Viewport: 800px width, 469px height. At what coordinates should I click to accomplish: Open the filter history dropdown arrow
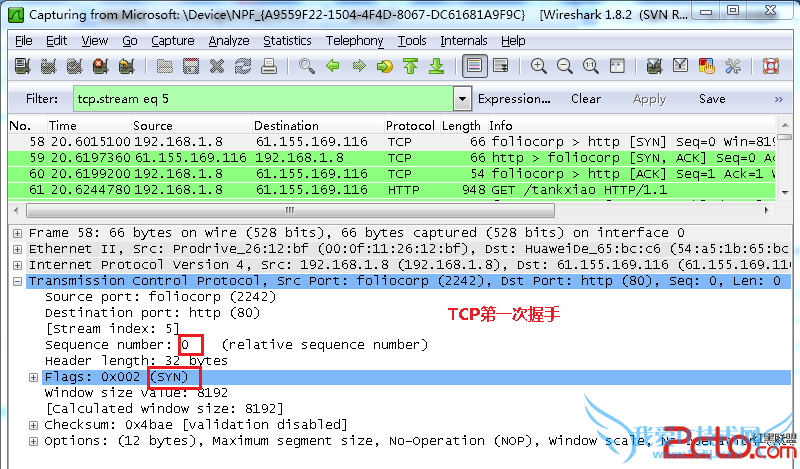tap(462, 98)
